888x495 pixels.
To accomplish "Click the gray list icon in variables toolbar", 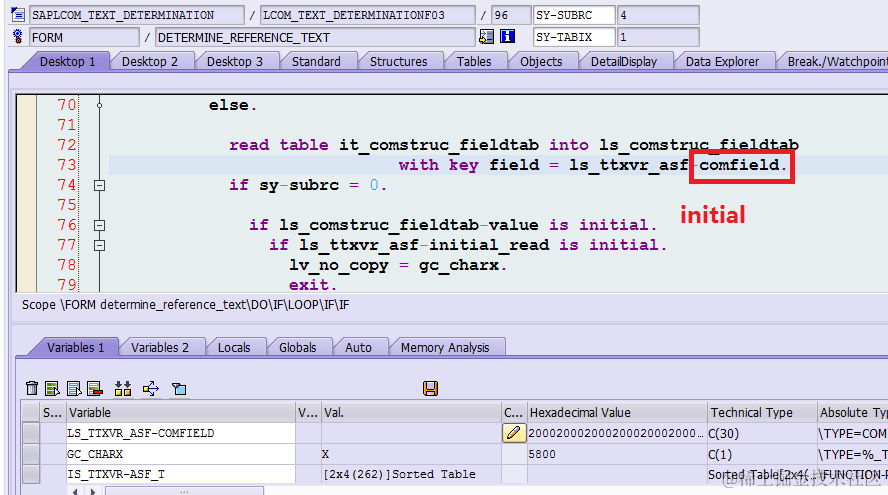I will 74,389.
